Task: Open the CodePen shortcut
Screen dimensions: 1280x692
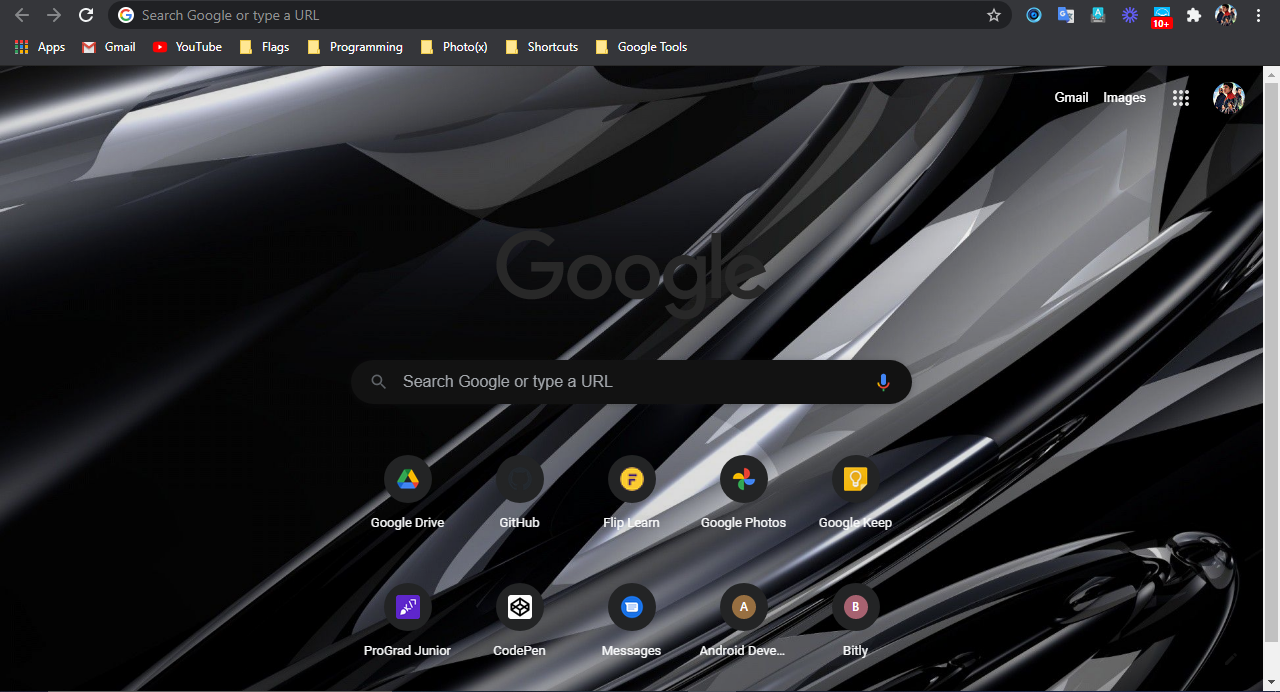Action: [519, 620]
